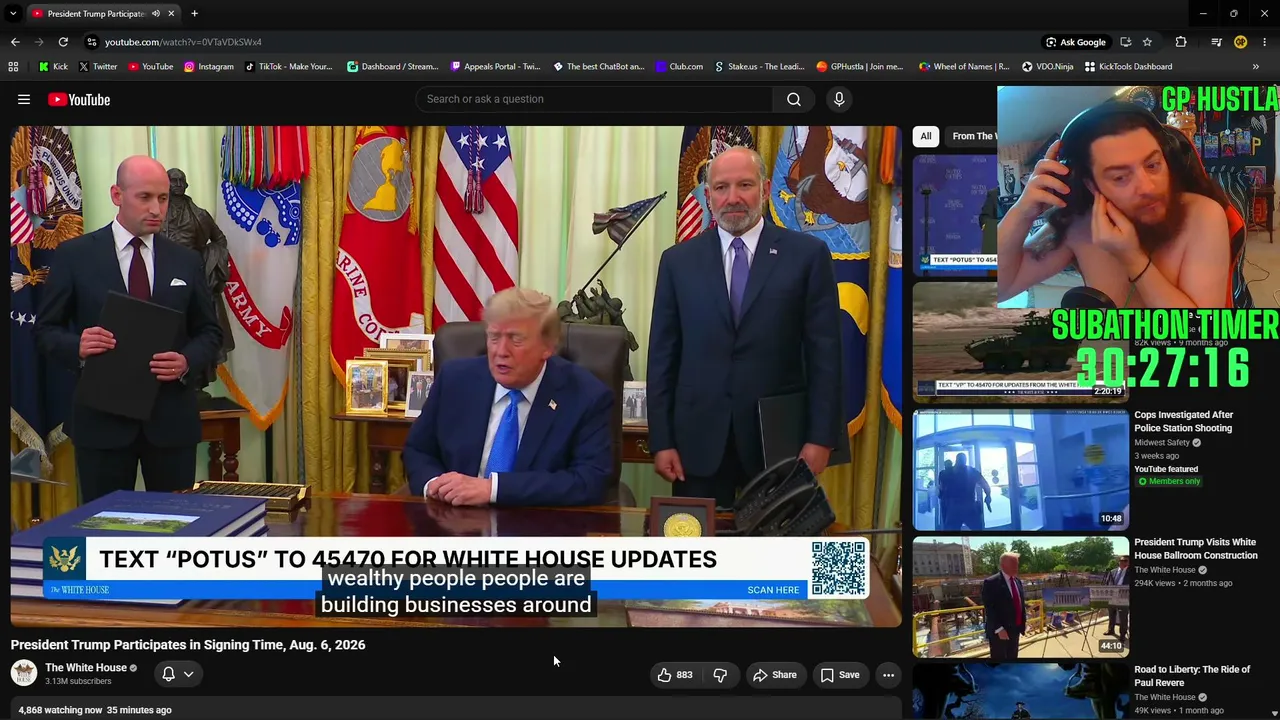This screenshot has height=720, width=1280.
Task: Go back with the browser back arrow
Action: [15, 42]
